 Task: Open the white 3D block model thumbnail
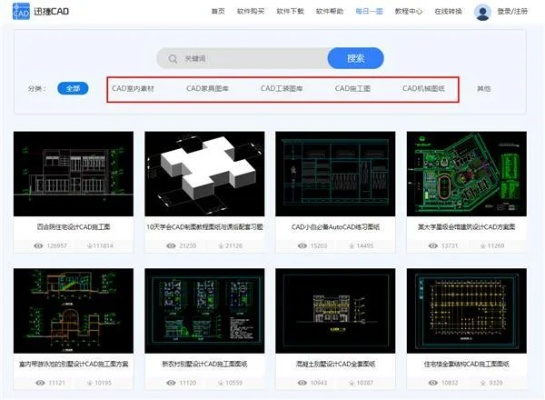[204, 174]
